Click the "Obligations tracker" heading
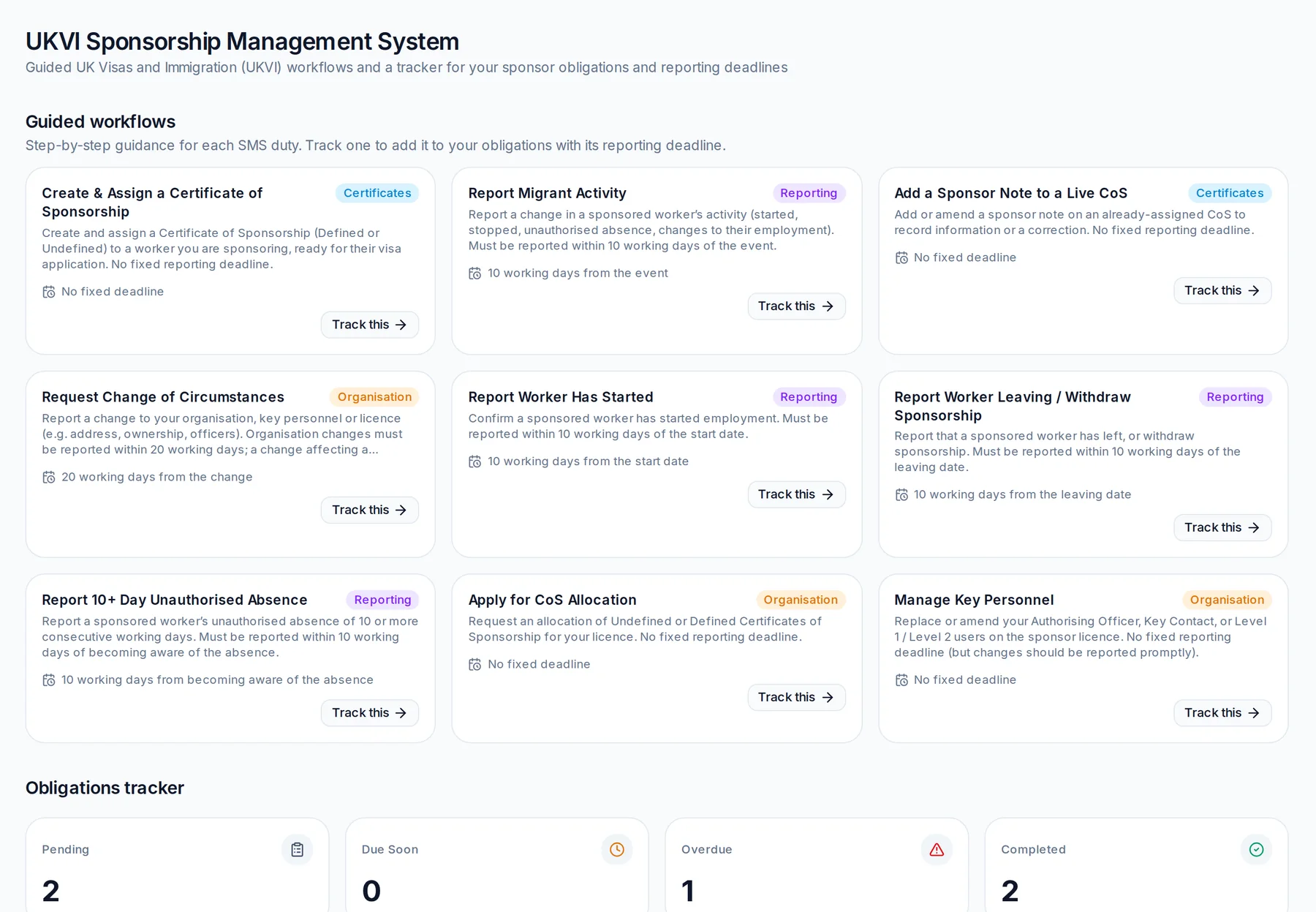 tap(105, 788)
